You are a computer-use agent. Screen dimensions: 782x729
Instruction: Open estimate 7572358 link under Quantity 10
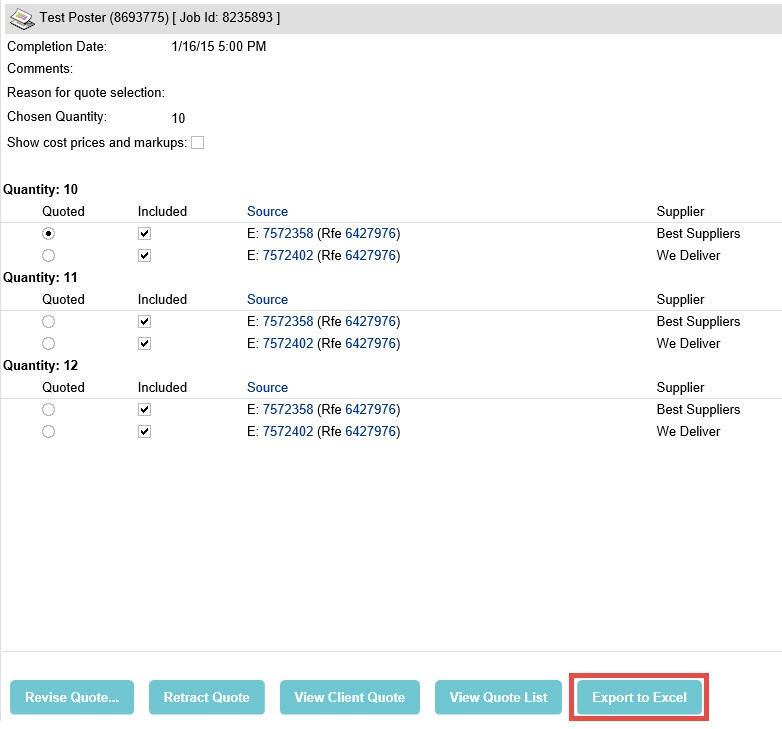click(x=288, y=233)
